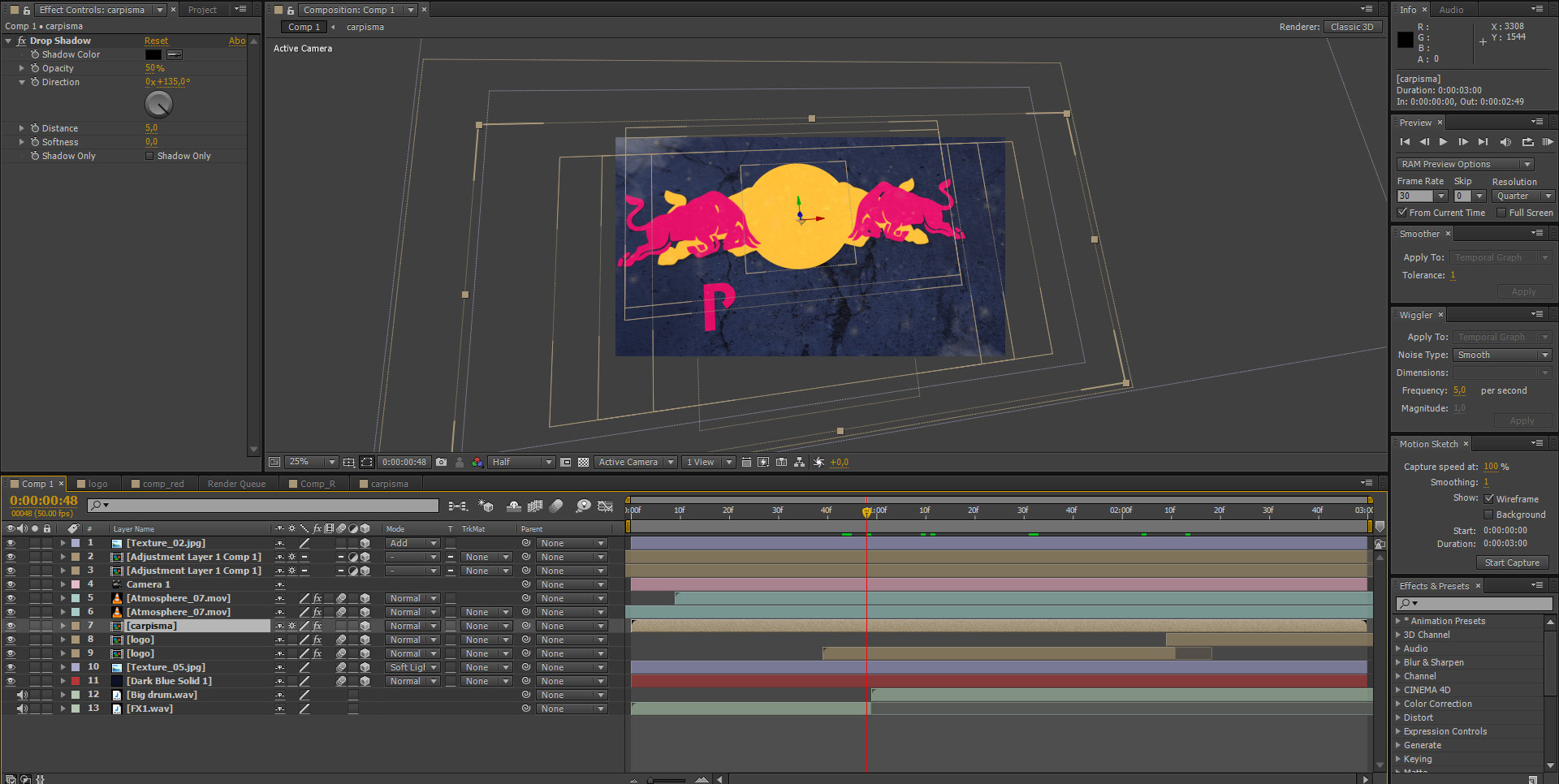
Task: Click the grid and guide options icon
Action: 348,463
